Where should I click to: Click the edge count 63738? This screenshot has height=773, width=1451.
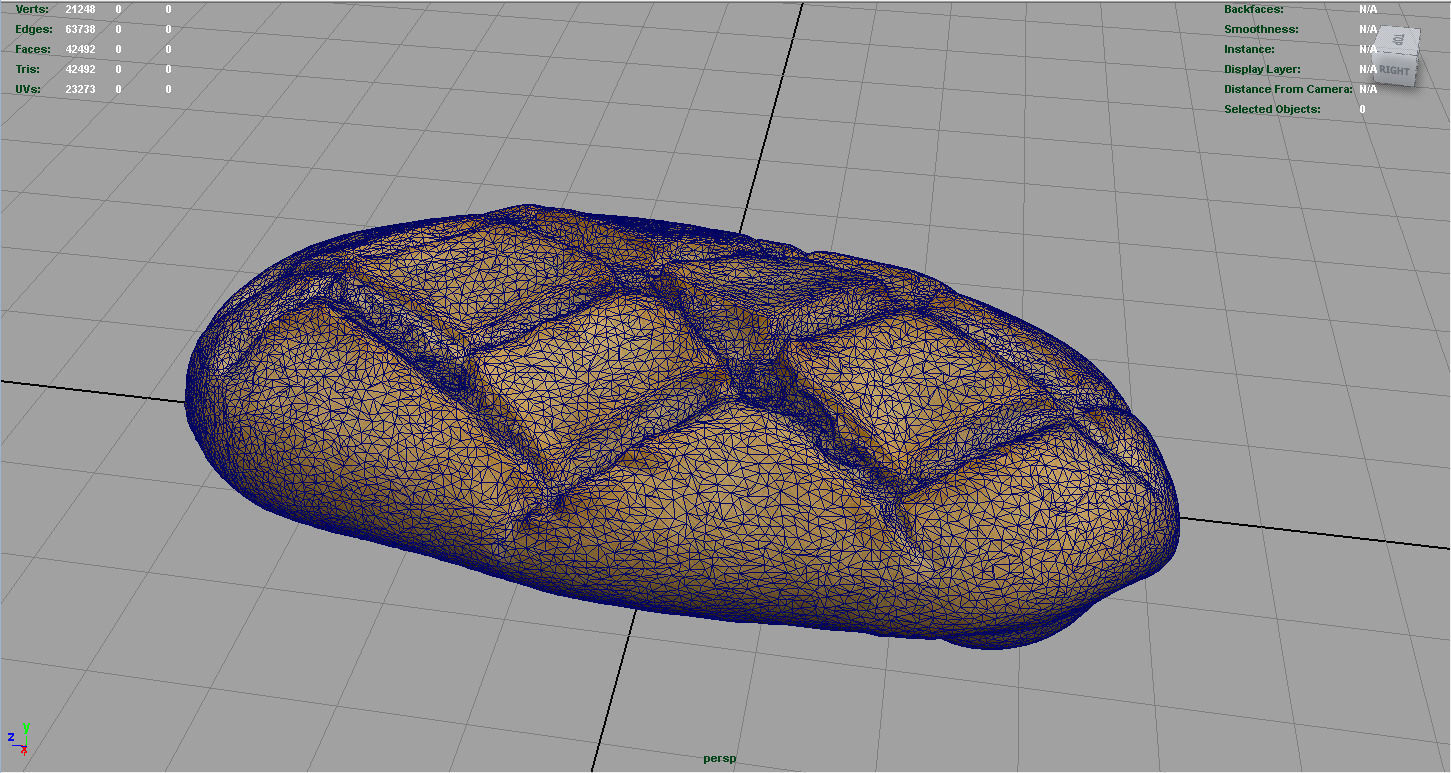[x=80, y=29]
